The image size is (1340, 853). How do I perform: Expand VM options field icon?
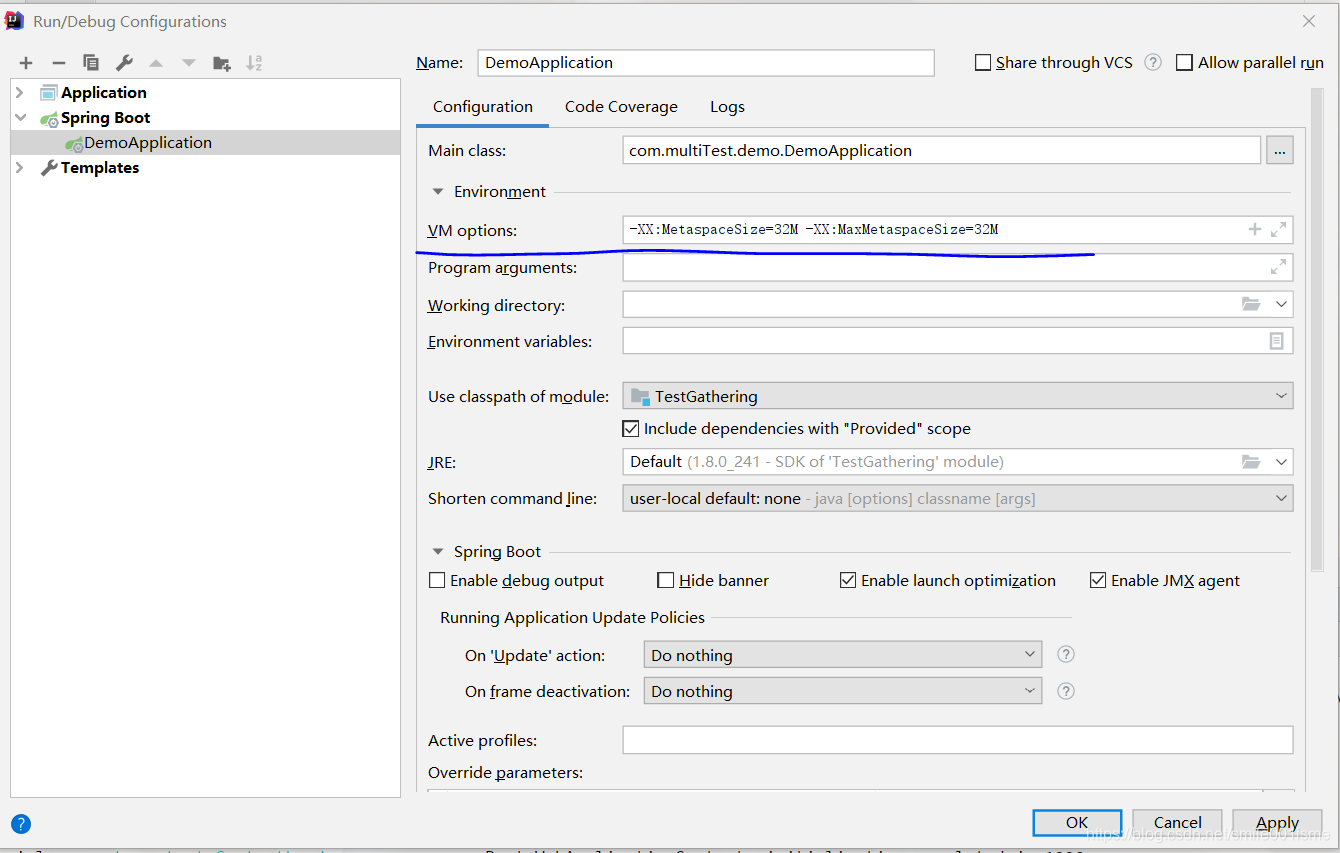(1278, 230)
